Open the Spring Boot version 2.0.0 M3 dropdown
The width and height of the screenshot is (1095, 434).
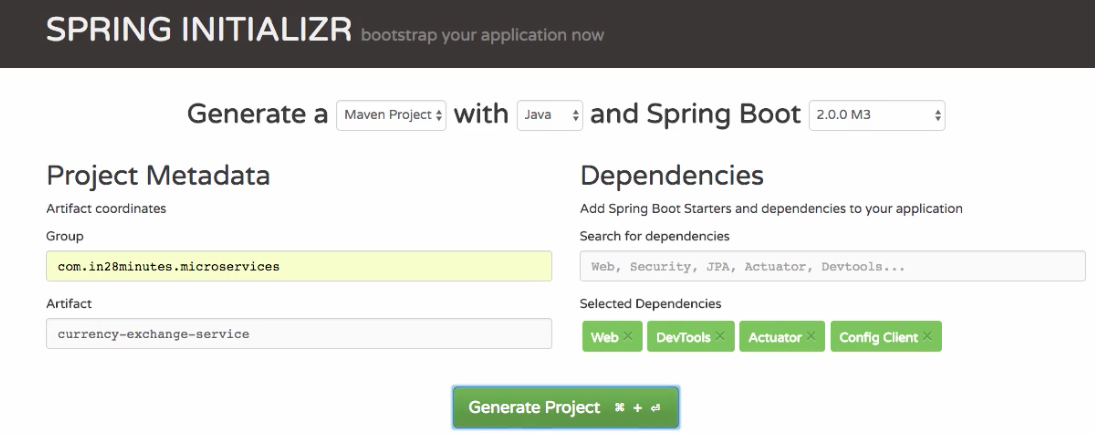click(877, 115)
